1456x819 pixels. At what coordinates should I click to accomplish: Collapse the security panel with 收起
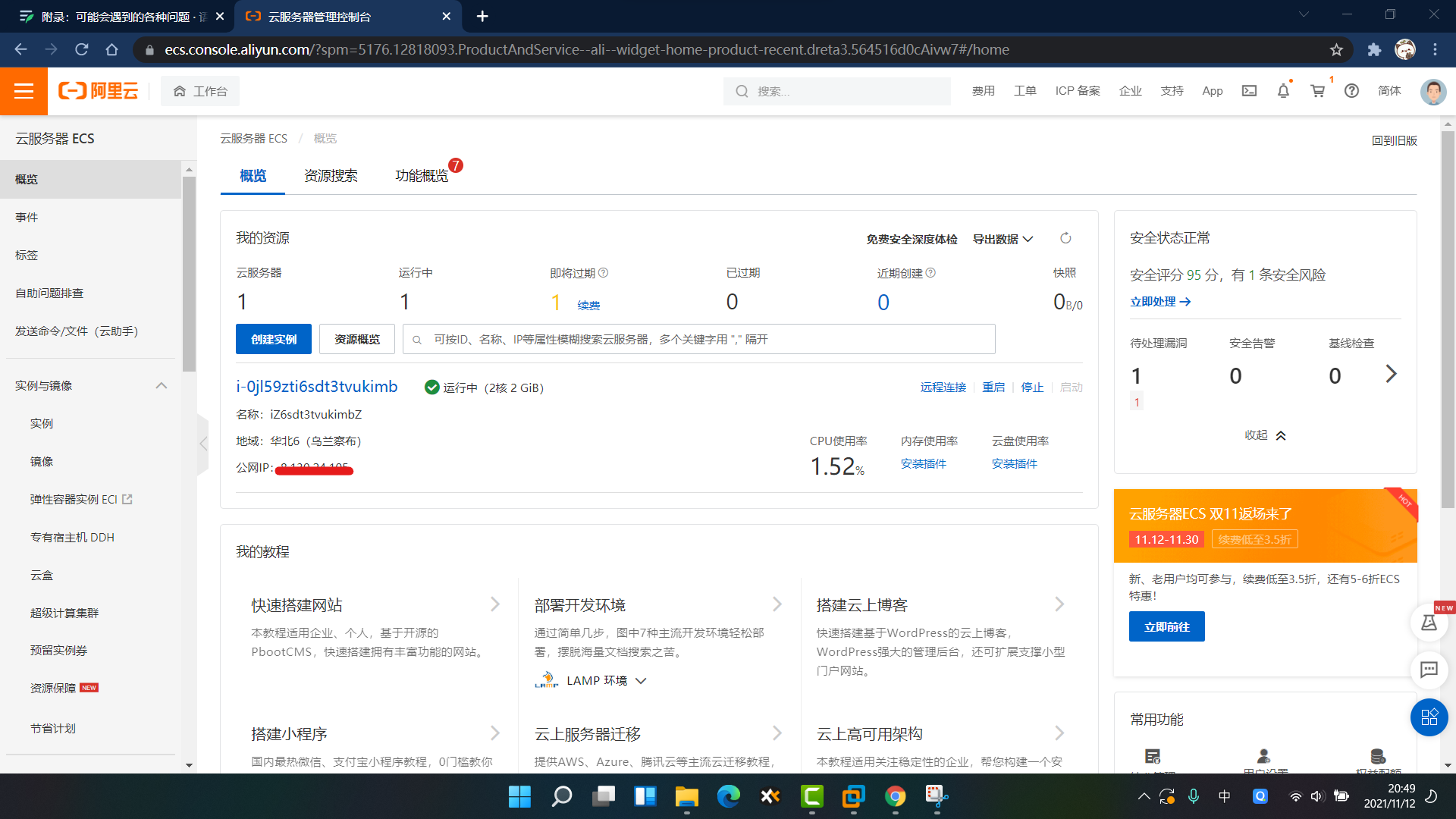coord(1265,435)
